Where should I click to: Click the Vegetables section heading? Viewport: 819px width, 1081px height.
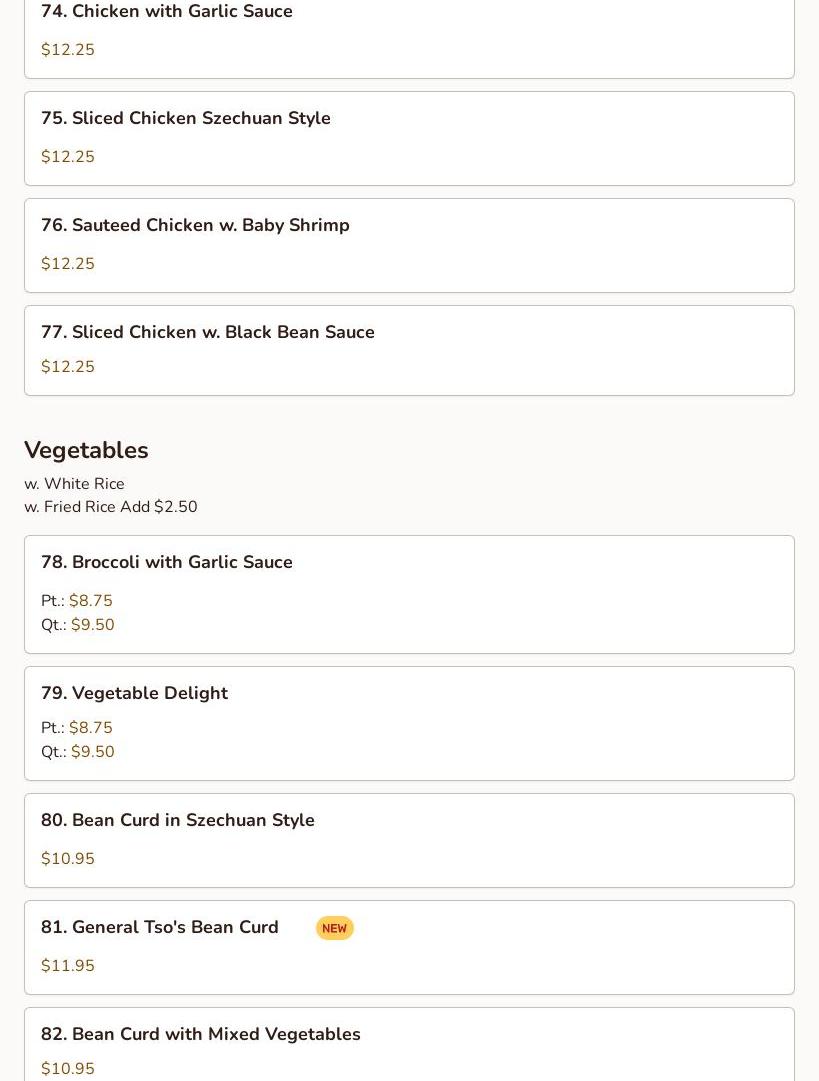point(86,450)
